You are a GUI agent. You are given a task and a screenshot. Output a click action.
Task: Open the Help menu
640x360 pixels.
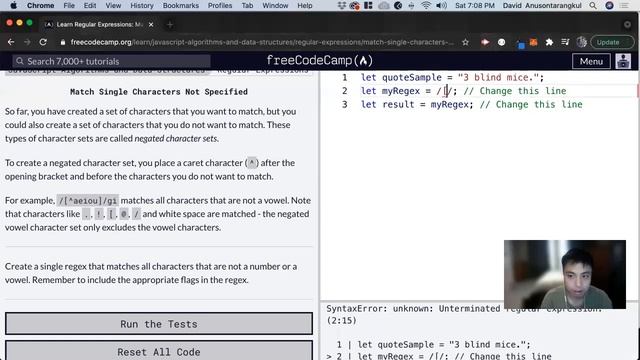[304, 5]
